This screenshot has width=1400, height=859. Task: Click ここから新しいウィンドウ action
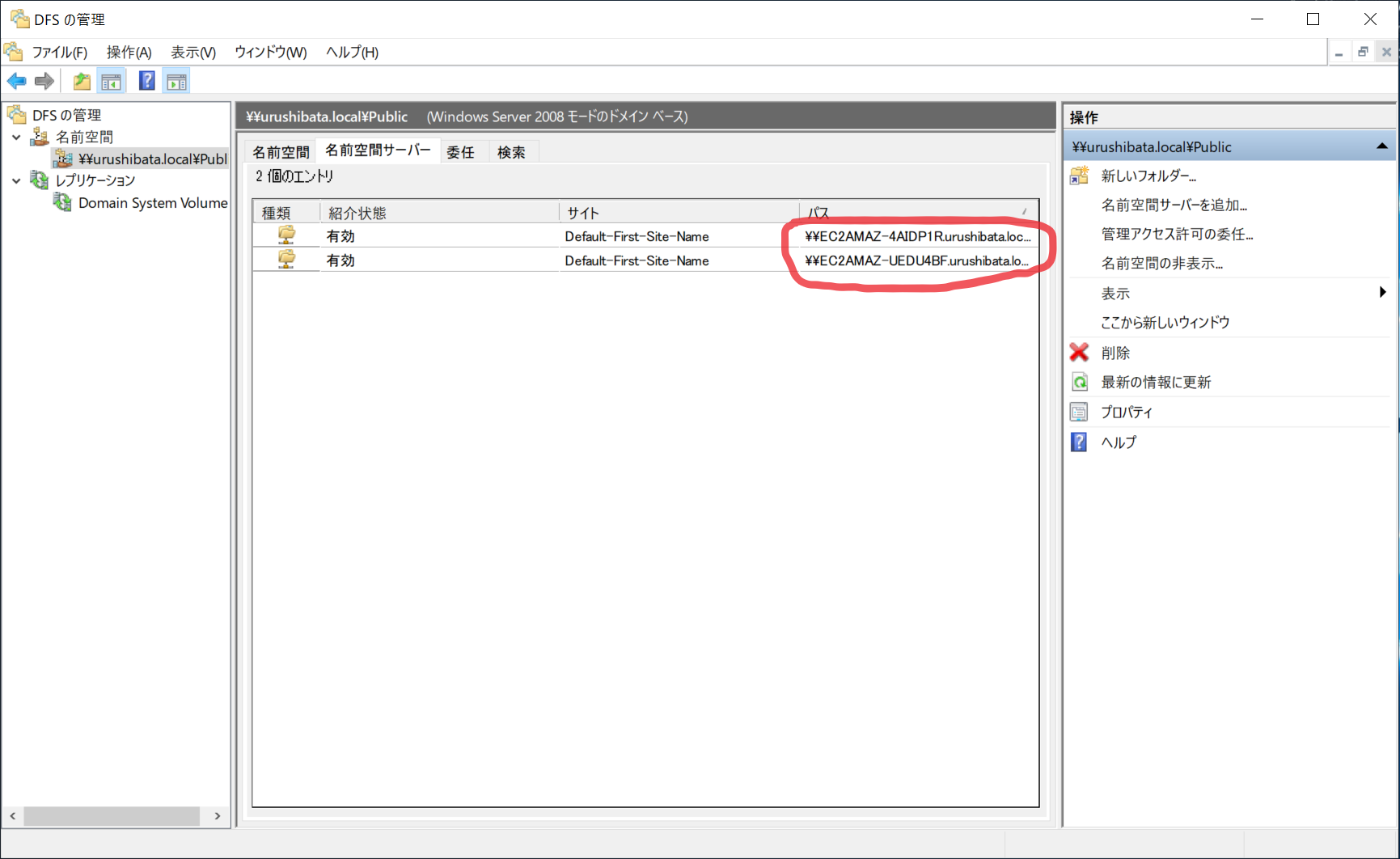point(1165,322)
